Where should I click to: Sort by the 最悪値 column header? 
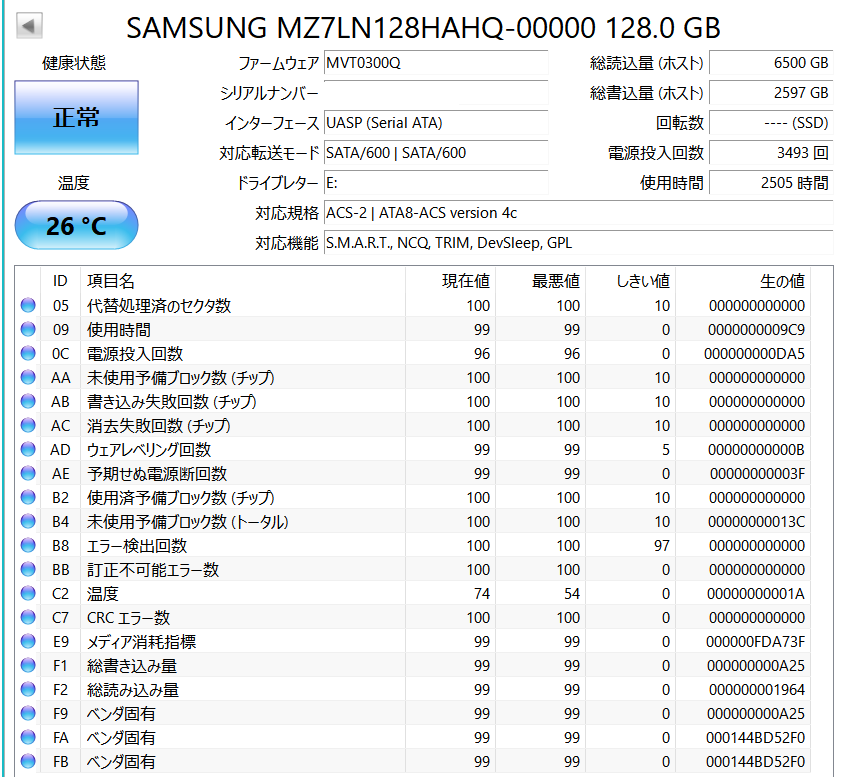point(540,281)
